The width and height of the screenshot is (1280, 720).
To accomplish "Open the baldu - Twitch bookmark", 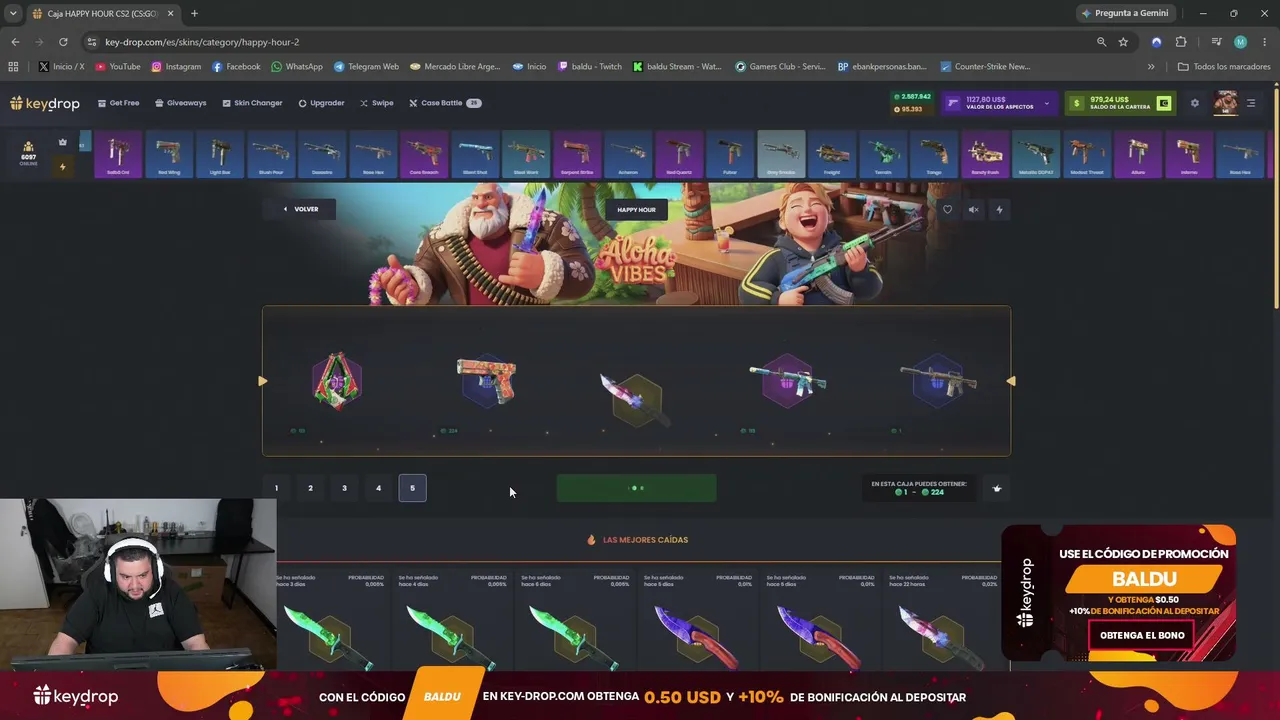I will tap(590, 67).
